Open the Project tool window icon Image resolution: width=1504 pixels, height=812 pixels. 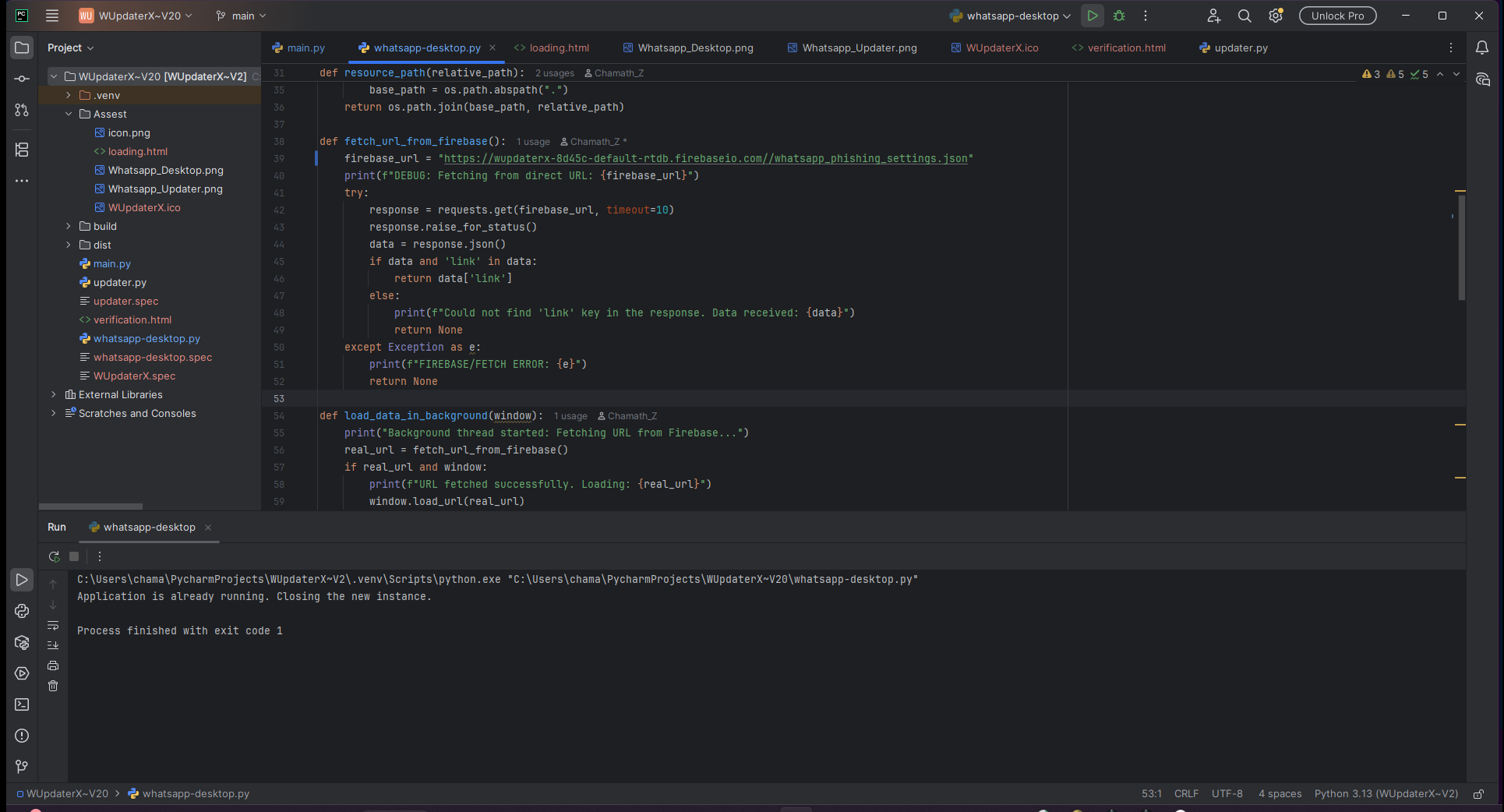tap(22, 48)
